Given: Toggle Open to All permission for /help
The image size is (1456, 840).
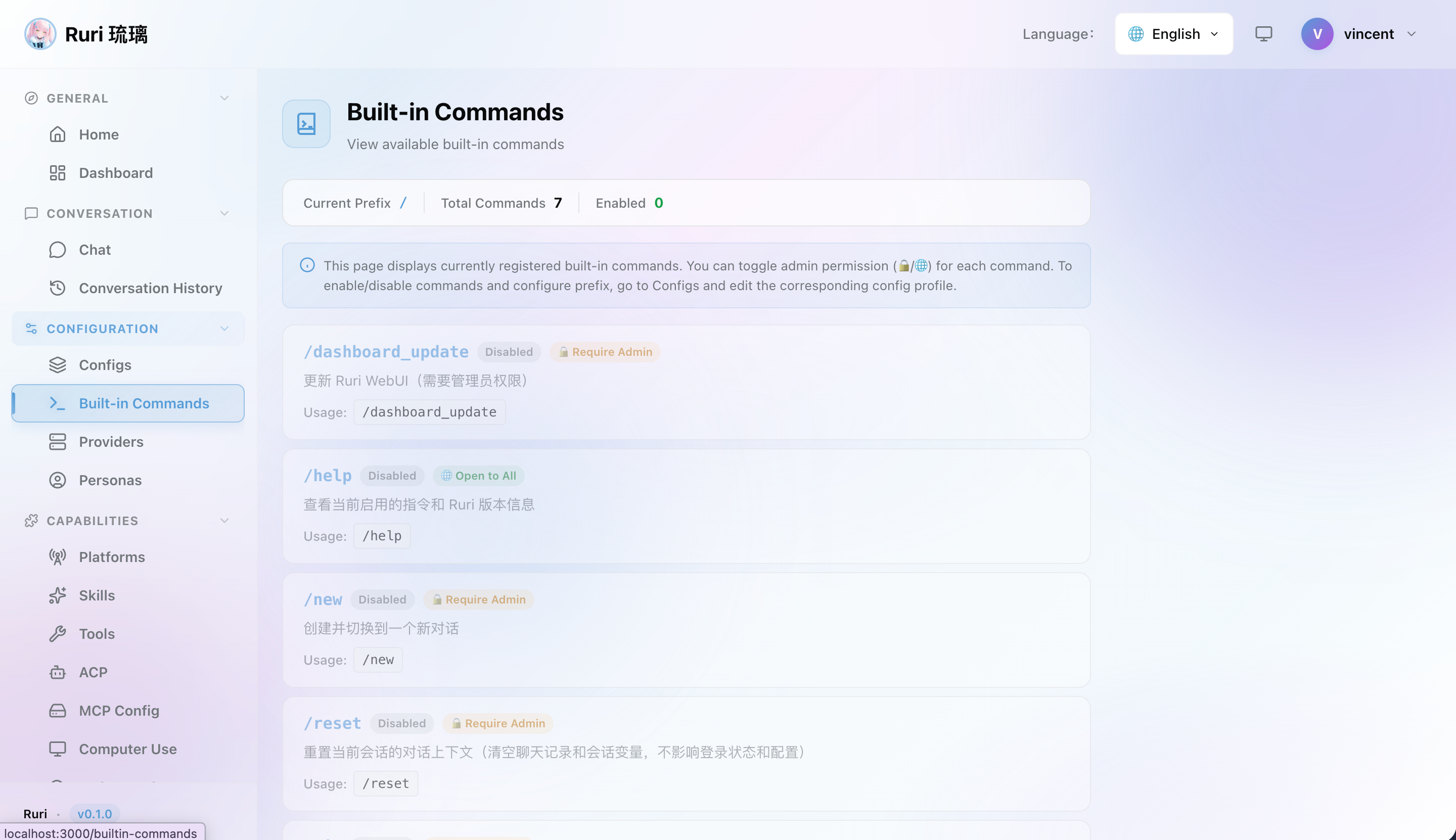Looking at the screenshot, I should coord(478,476).
